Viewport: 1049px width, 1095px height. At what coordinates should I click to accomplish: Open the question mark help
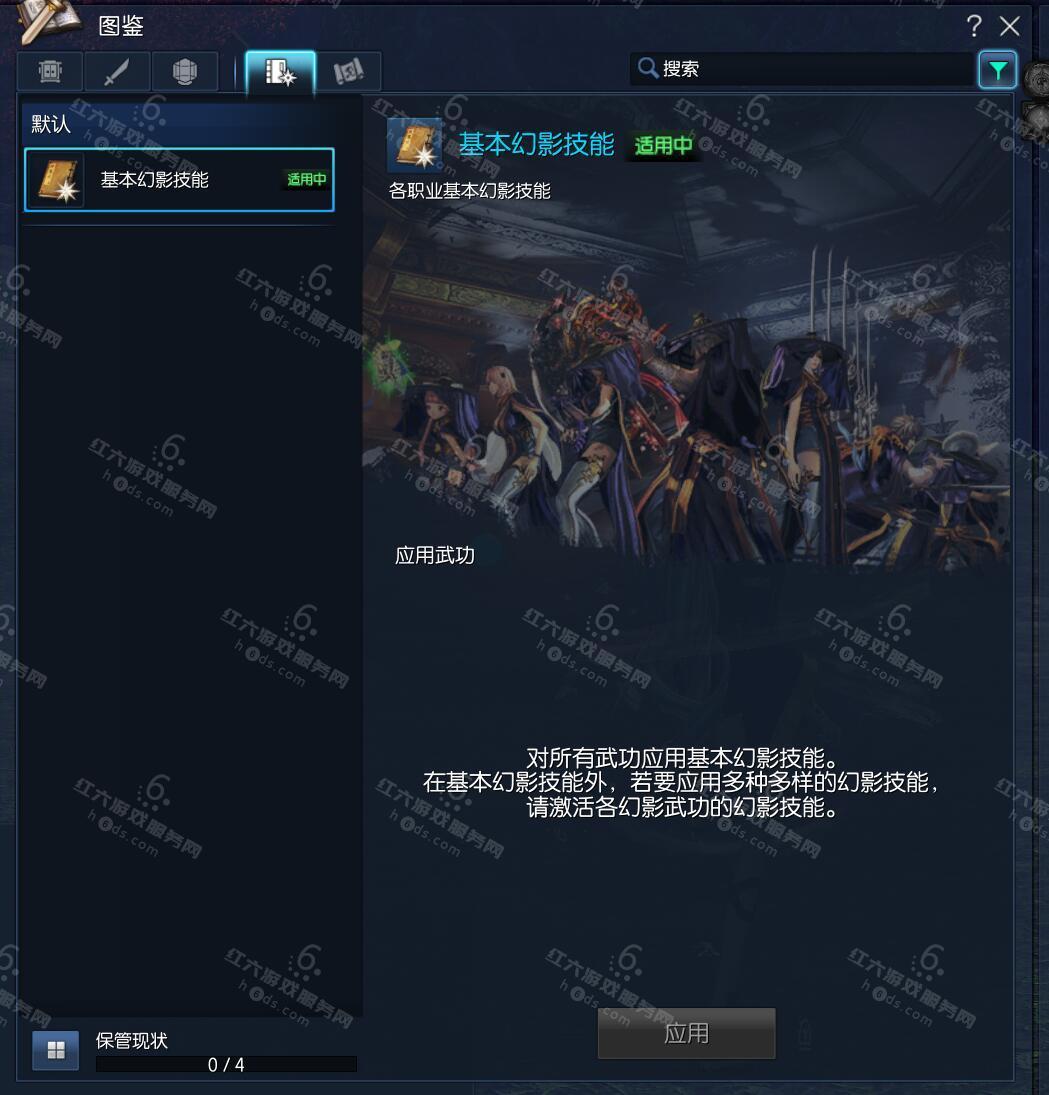pyautogui.click(x=974, y=27)
